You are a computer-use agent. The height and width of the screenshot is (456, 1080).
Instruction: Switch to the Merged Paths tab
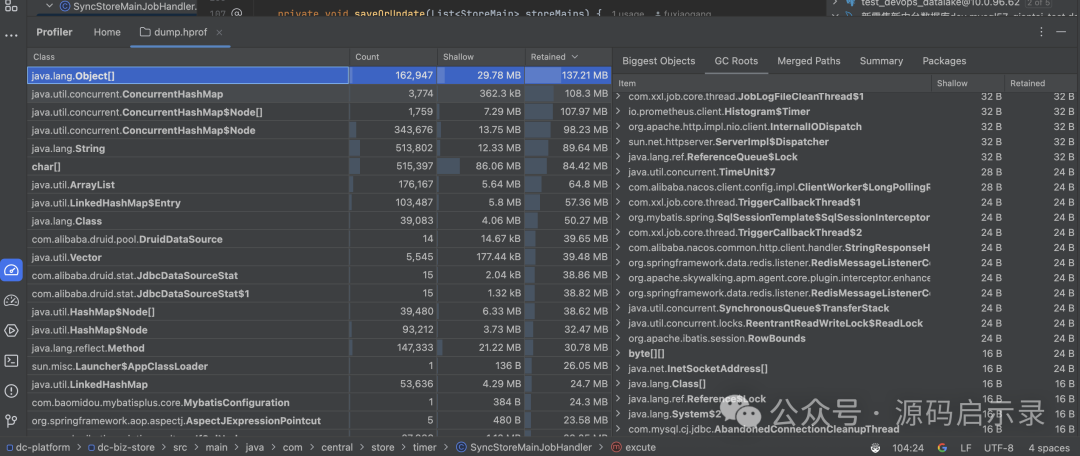coord(809,61)
